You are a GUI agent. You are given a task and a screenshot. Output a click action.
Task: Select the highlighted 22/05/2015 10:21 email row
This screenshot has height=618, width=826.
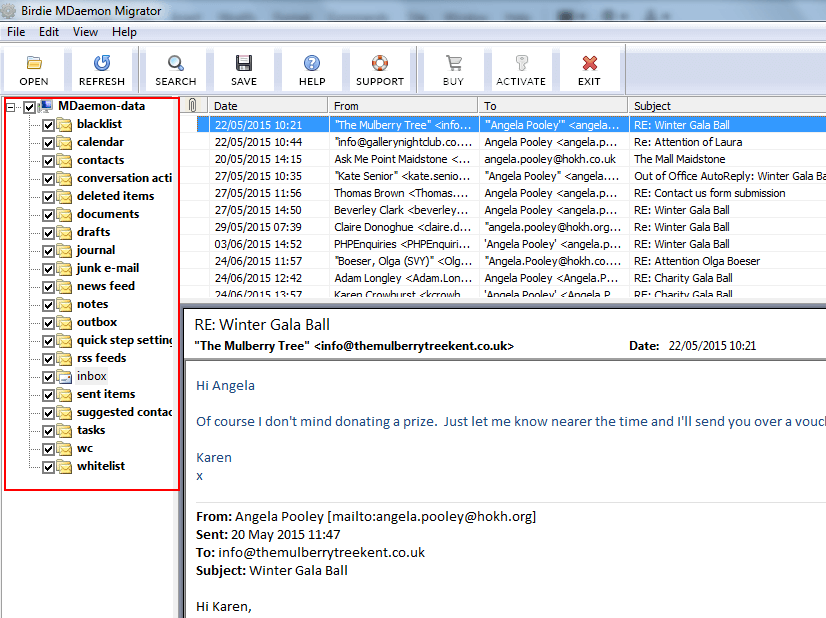(x=511, y=125)
